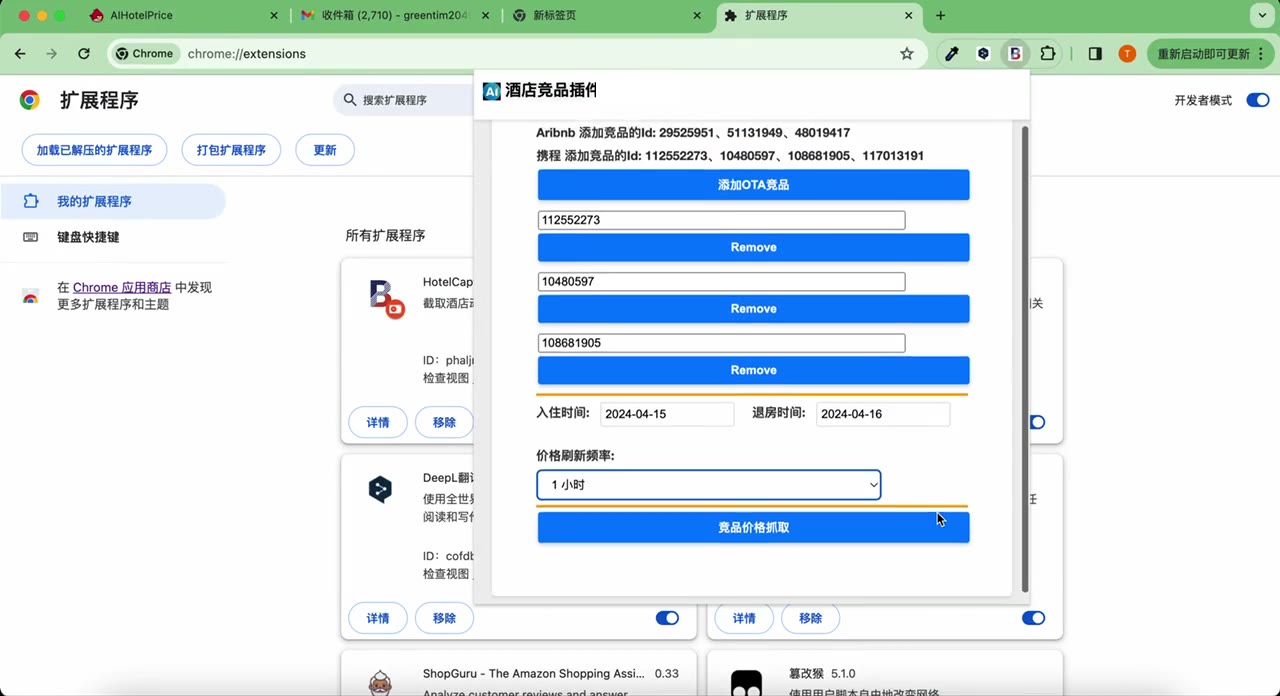Toggle 开发者模式 switch

(x=1258, y=100)
